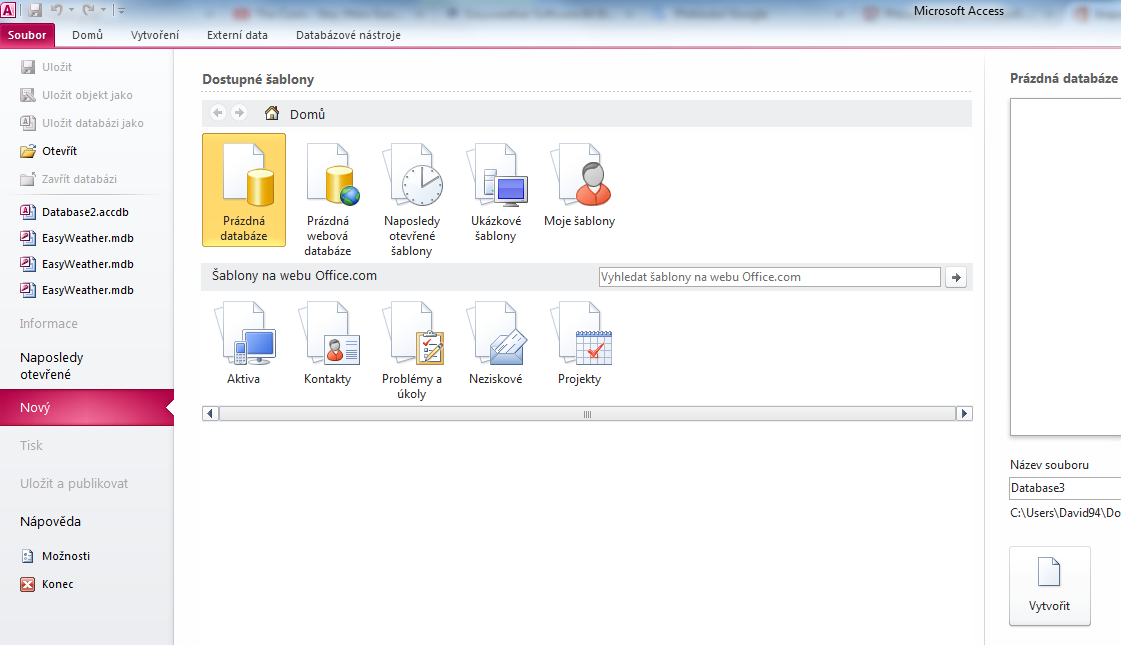Click the Domů breadcrumb text

307,114
